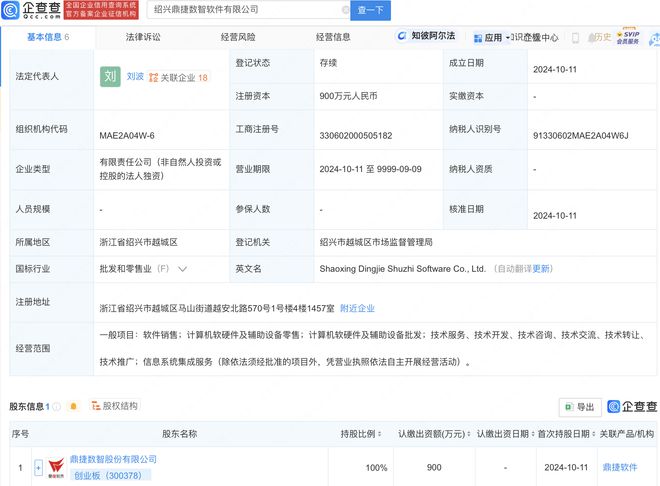Viewport: 660px width, 486px height.
Task: Click the green 刘 avatar icon
Action: 110,77
